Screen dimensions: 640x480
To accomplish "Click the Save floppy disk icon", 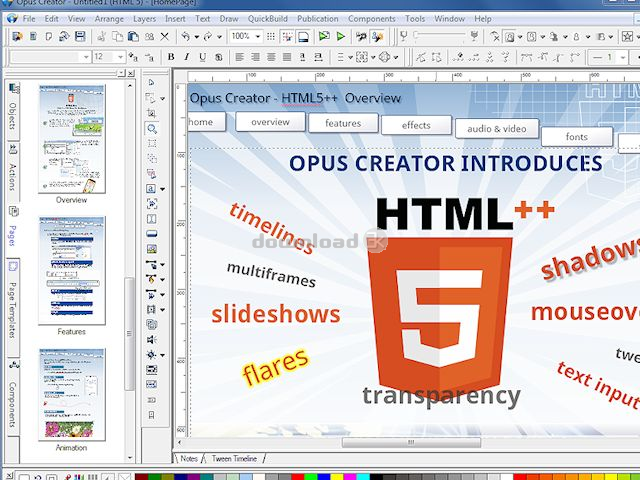I will tap(80, 36).
